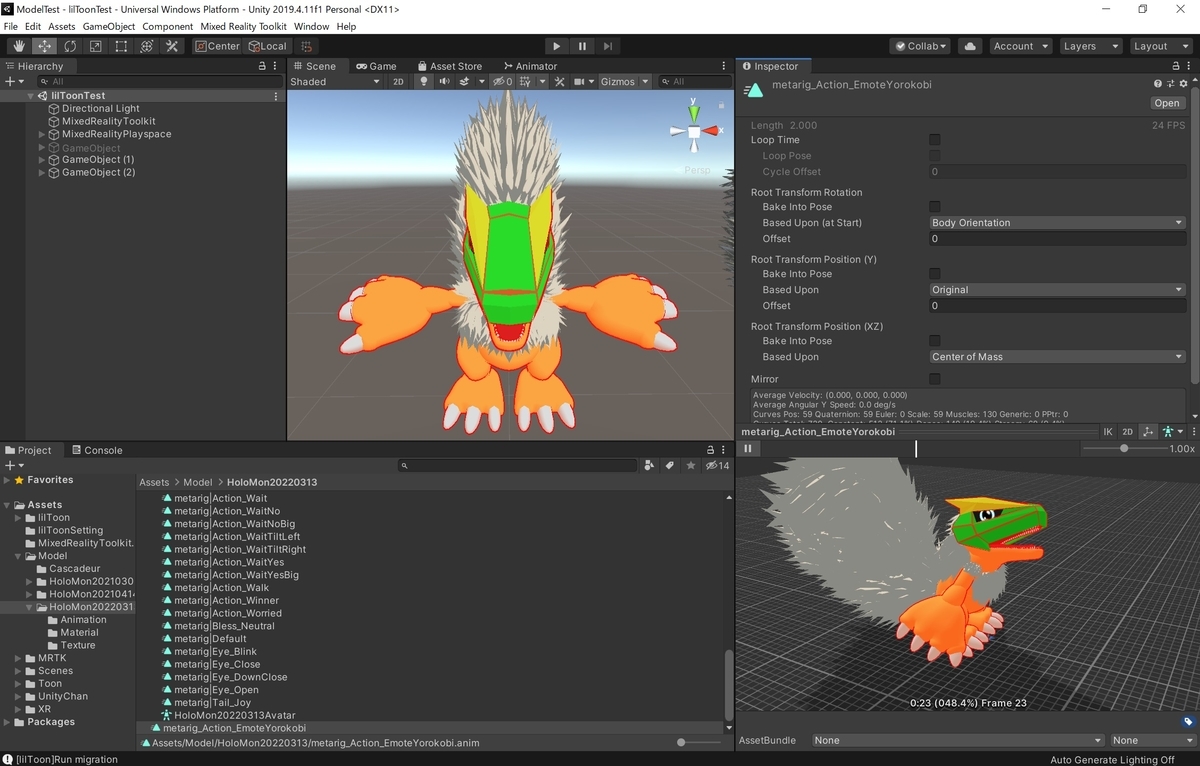Lock the Inspector panel
1200x766 pixels.
point(1176,66)
